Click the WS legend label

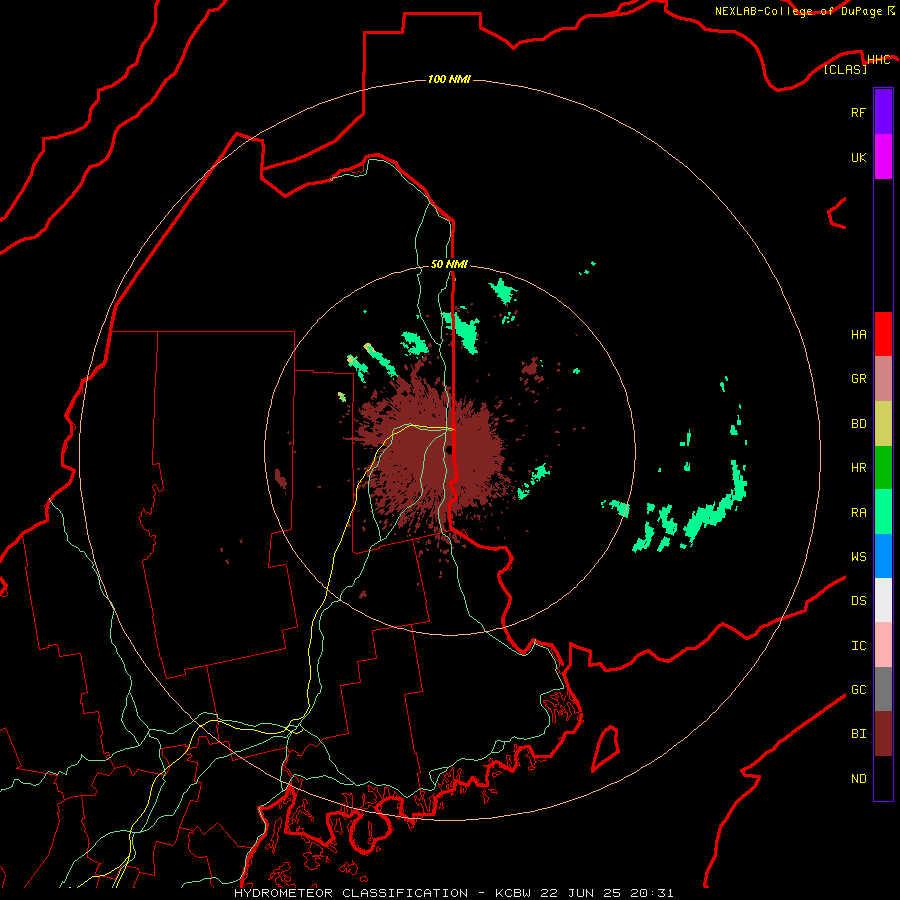[x=858, y=557]
